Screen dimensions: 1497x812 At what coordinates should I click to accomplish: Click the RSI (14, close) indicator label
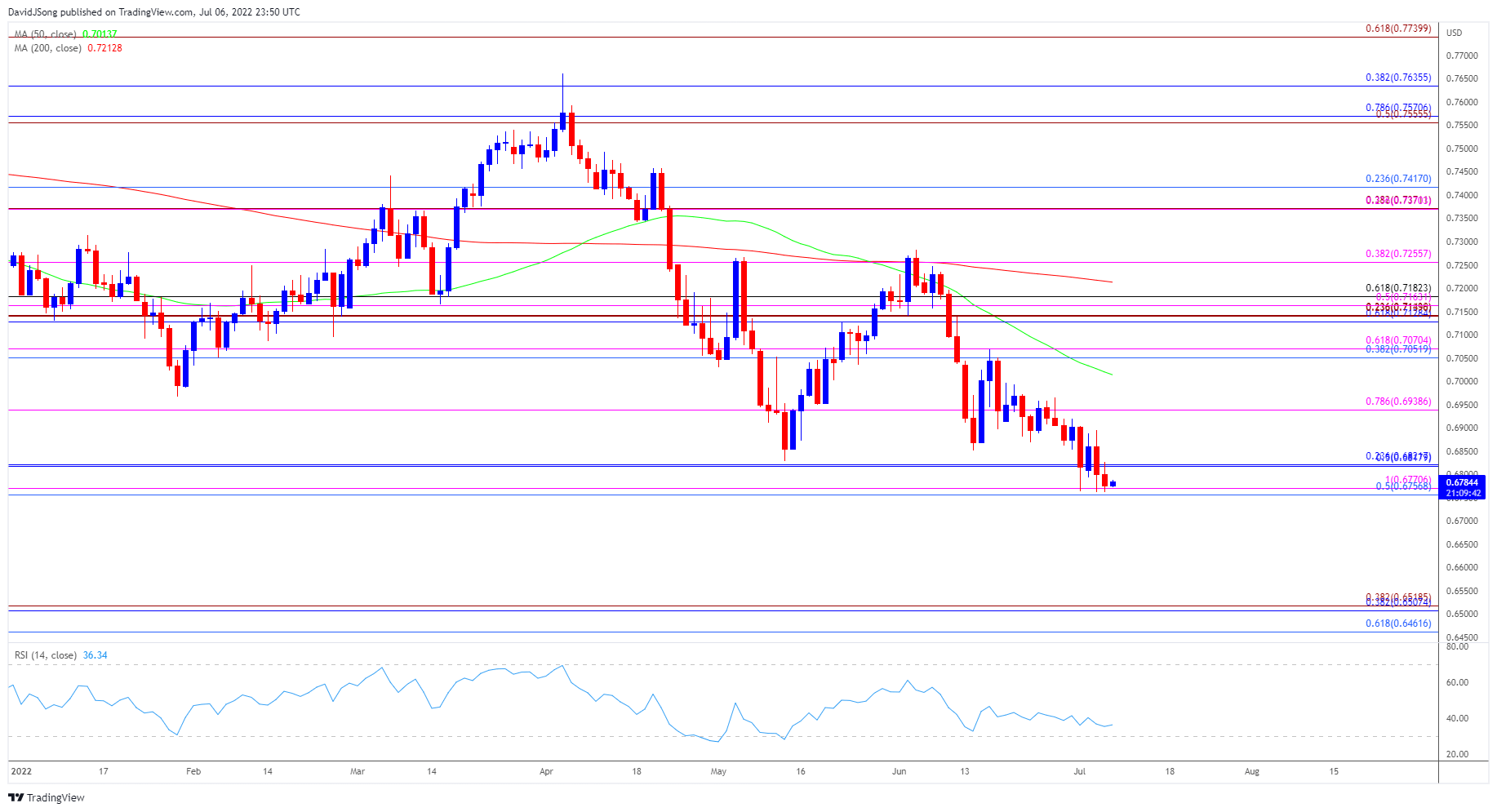[x=46, y=655]
